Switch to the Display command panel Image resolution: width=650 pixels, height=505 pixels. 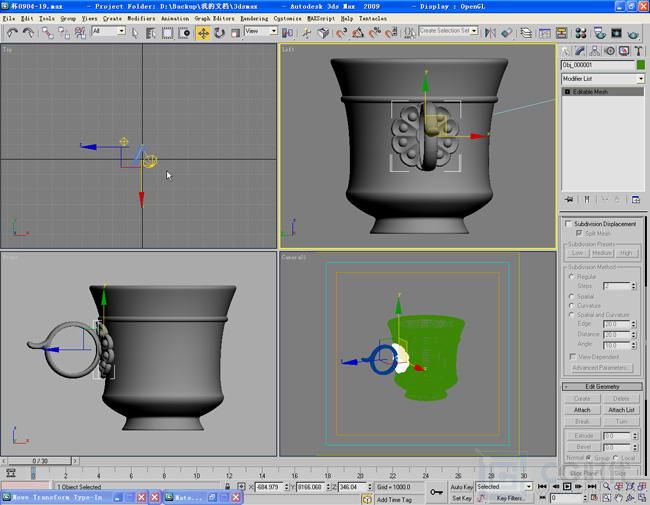(624, 51)
